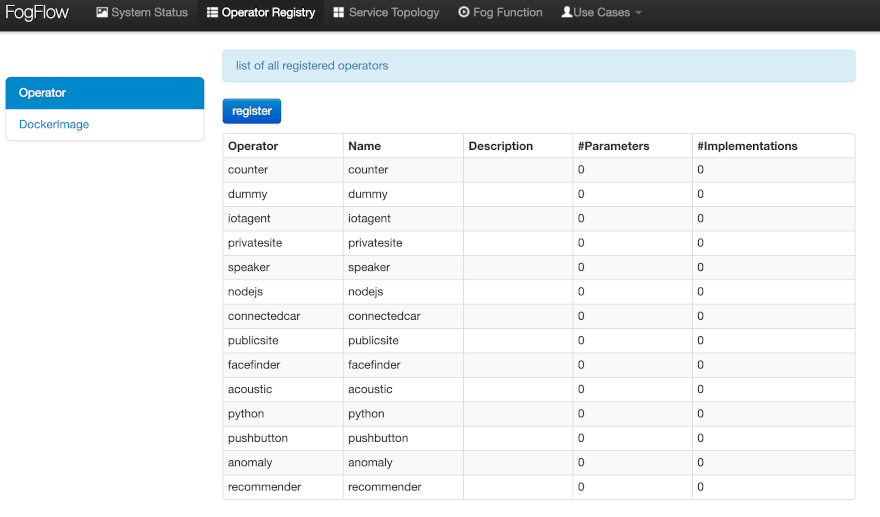Image resolution: width=880 pixels, height=517 pixels.
Task: Select 'counter' in the Operator column
Action: 248,170
